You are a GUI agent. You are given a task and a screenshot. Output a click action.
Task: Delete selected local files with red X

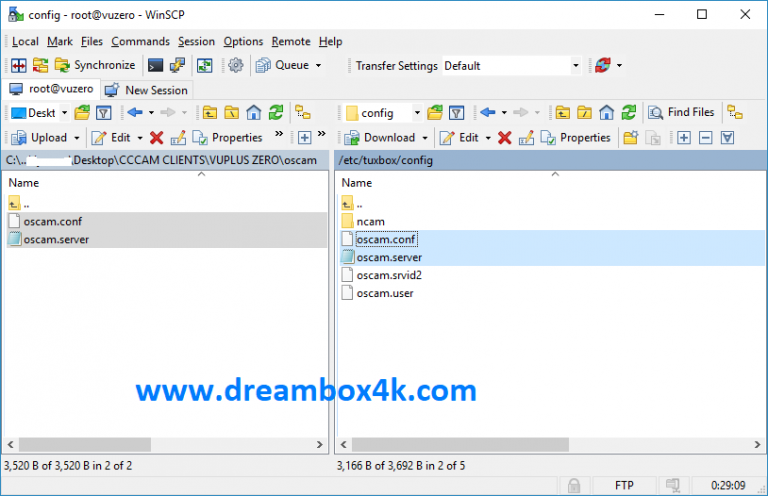click(157, 138)
